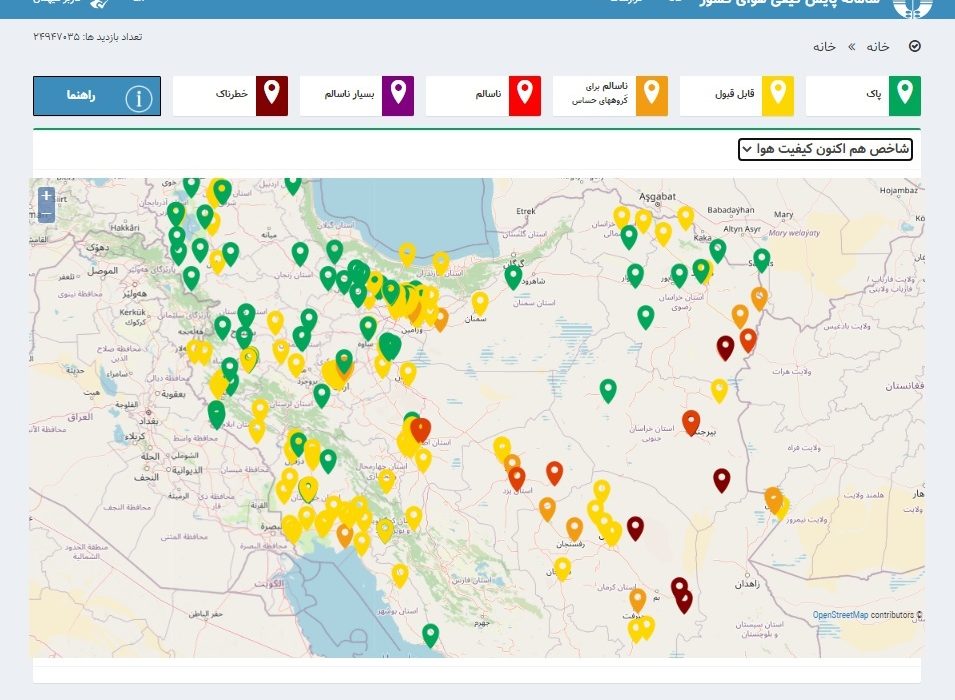Click the dark red خطرناک legend item
Screen dimensions: 955x700
tap(230, 96)
